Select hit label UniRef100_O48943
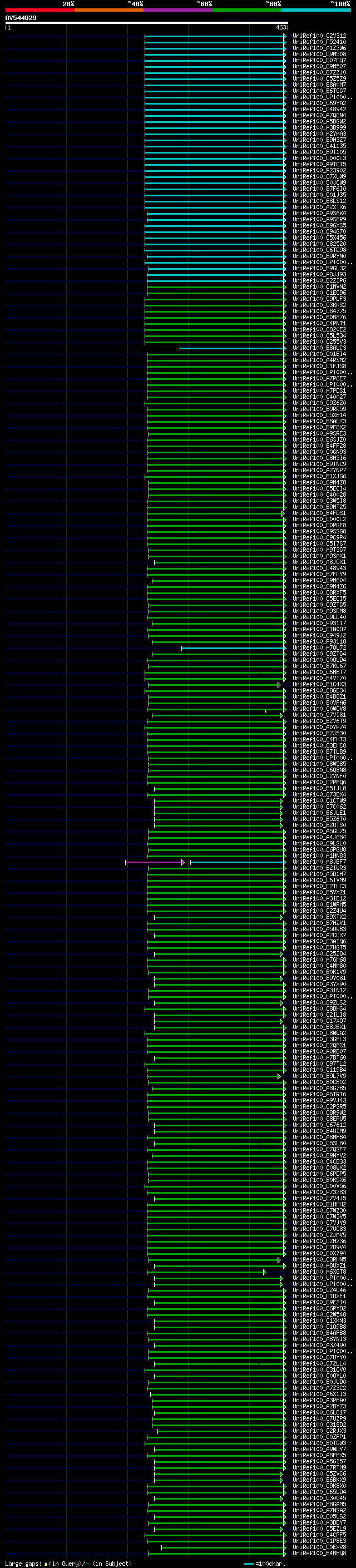Viewport: 356px width, 1568px height. (x=319, y=568)
